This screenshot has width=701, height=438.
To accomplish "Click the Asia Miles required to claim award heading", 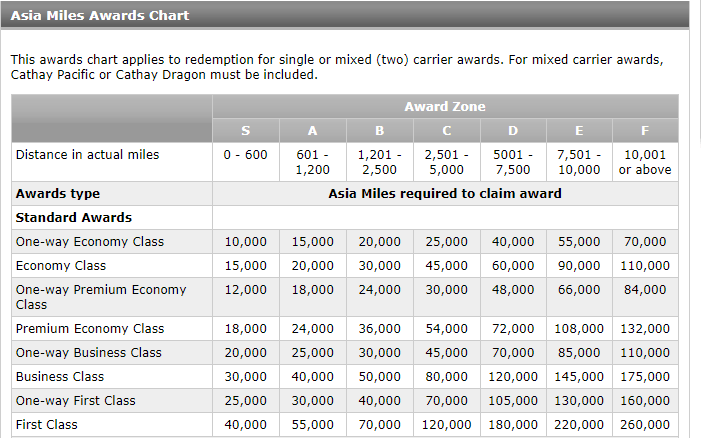I will tap(445, 194).
